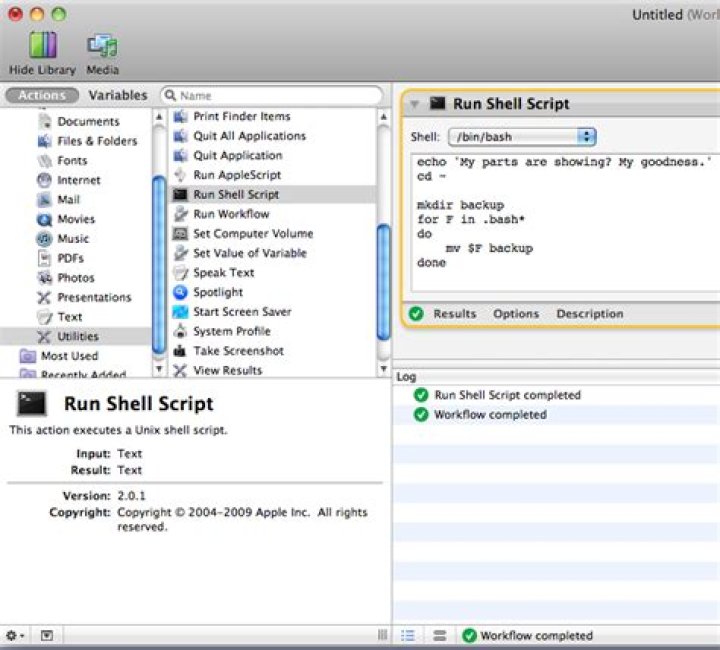Click the Start Screen Saver action icon
The height and width of the screenshot is (650, 720).
click(180, 312)
